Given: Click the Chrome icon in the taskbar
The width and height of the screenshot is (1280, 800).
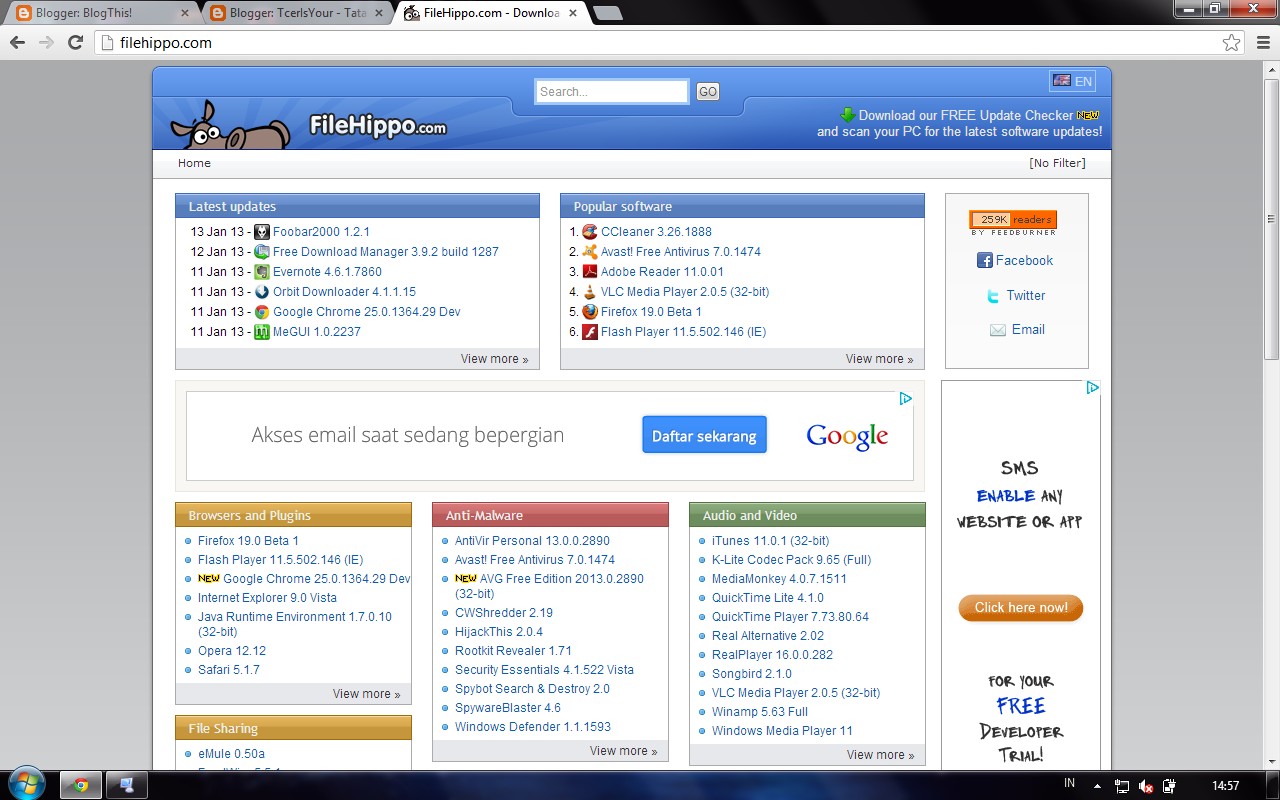Looking at the screenshot, I should point(81,785).
